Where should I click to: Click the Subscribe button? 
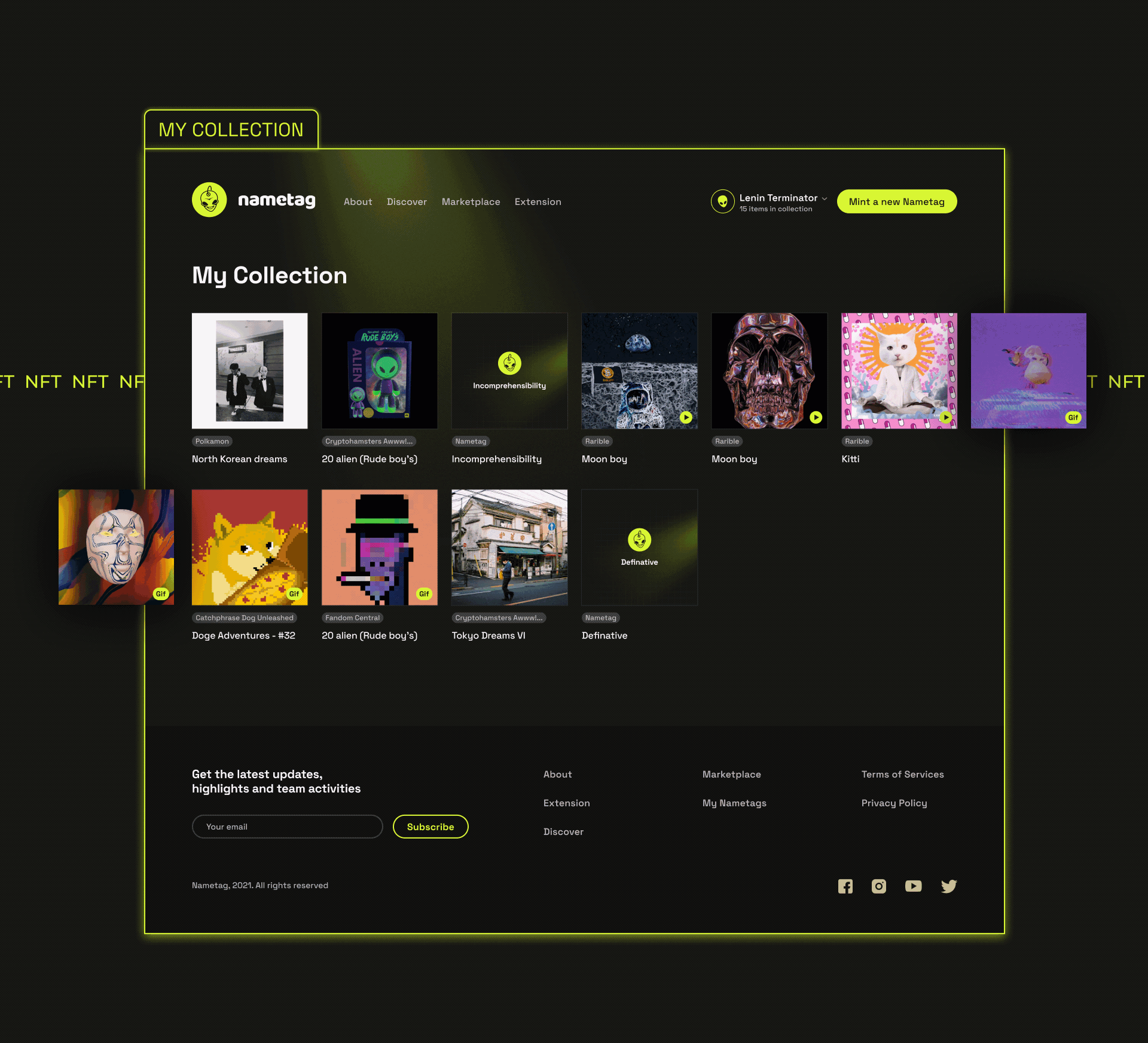(430, 827)
